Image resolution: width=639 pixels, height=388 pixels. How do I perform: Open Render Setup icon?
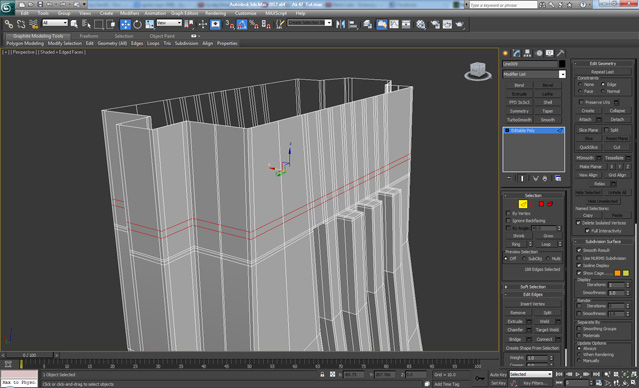(x=435, y=24)
